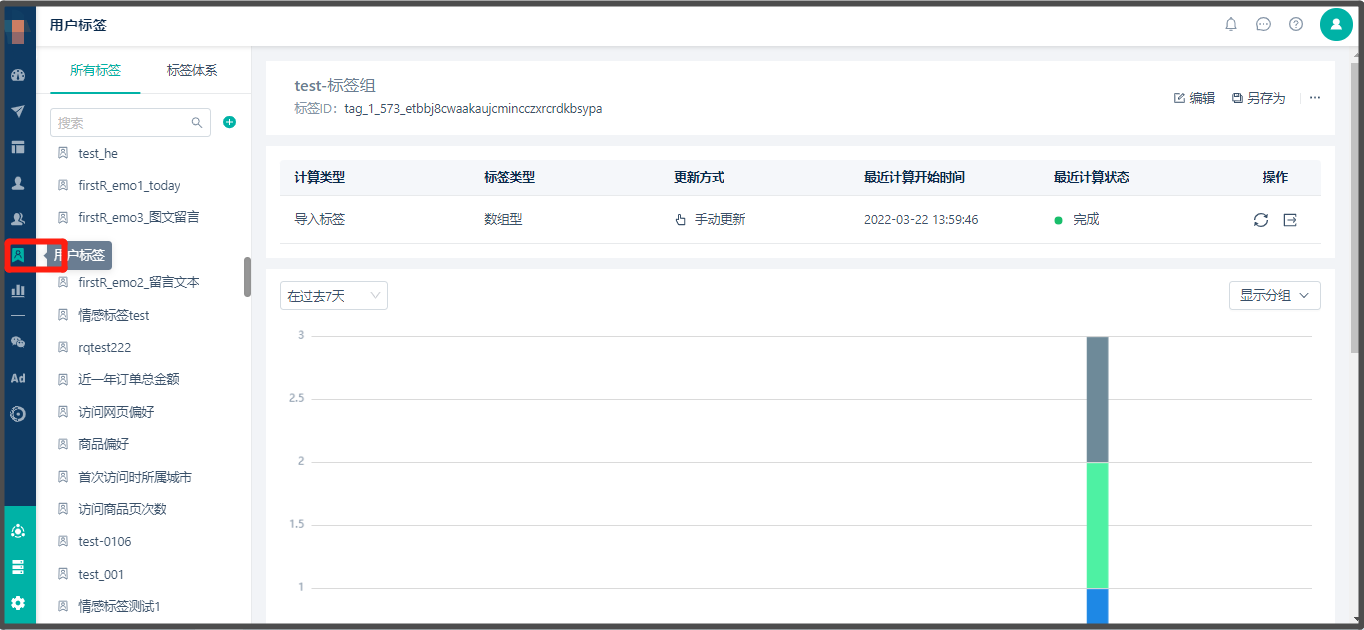Screen dimensions: 1364x630
Task: Open the notification bell icon
Action: coord(1231,24)
